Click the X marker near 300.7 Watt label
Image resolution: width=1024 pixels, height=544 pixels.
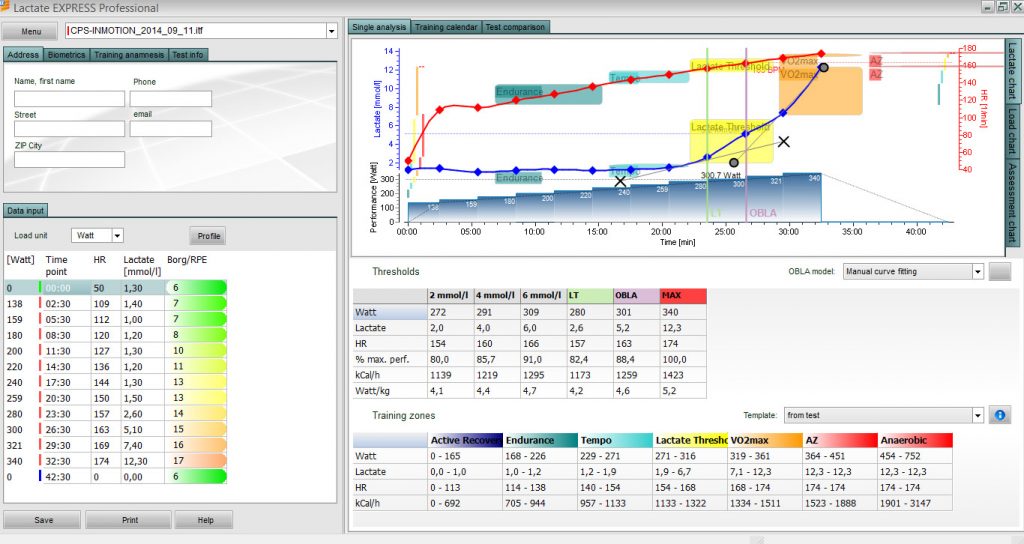784,142
